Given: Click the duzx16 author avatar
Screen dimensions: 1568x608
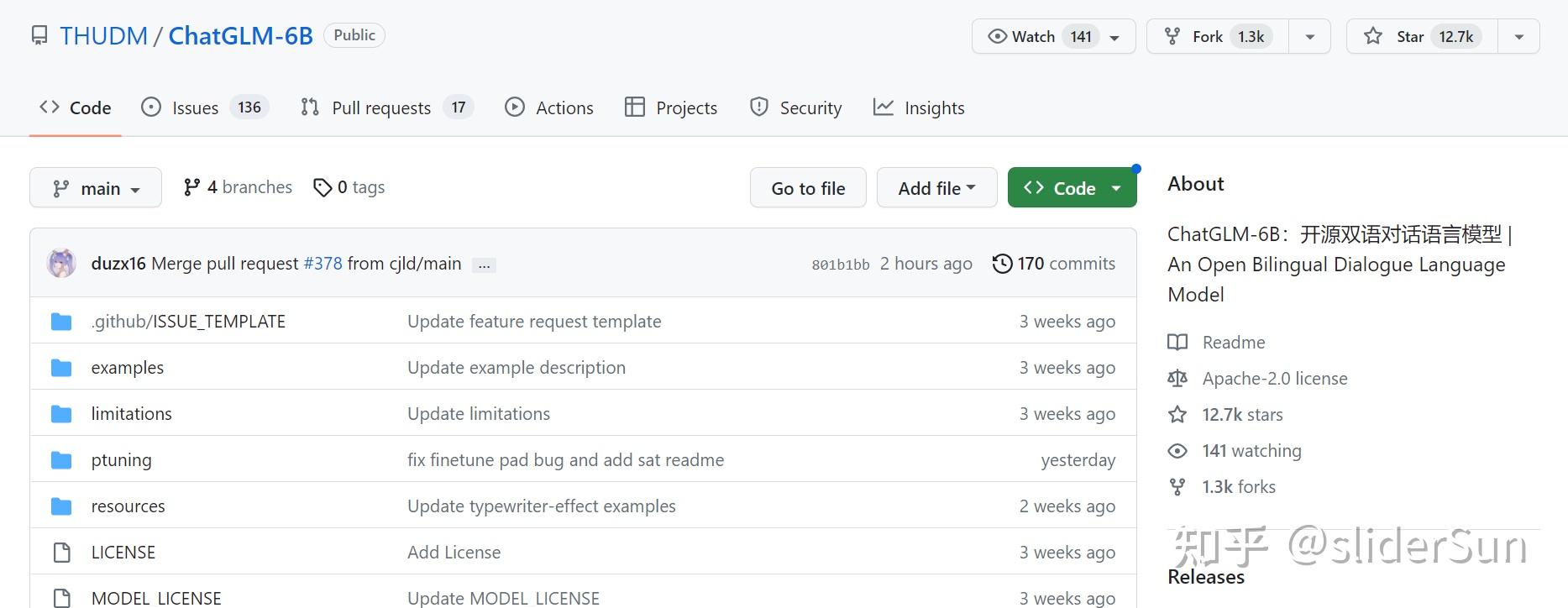Looking at the screenshot, I should (61, 264).
